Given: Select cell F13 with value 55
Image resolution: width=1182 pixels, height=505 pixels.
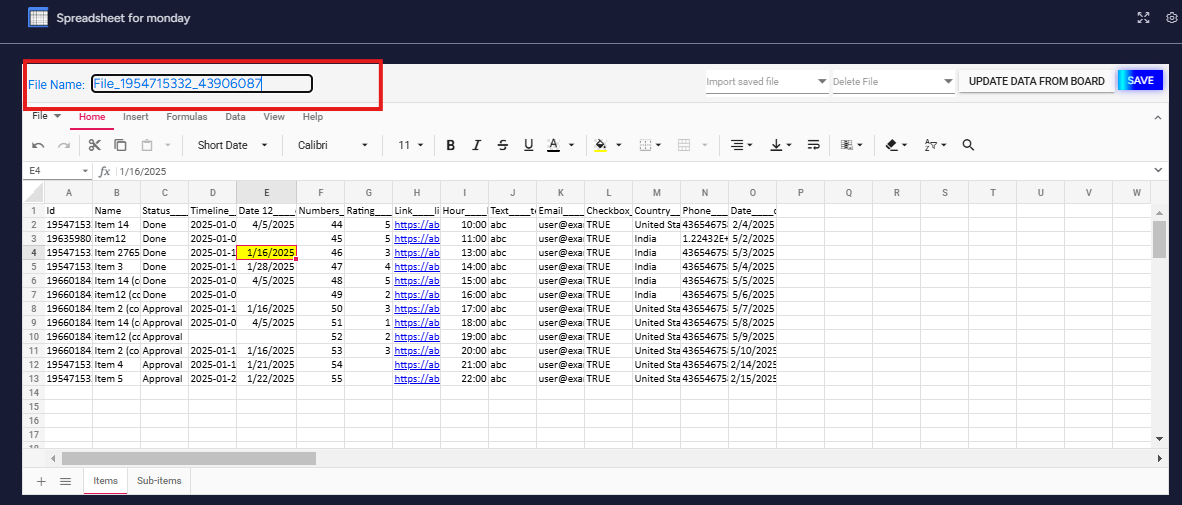Looking at the screenshot, I should point(320,378).
